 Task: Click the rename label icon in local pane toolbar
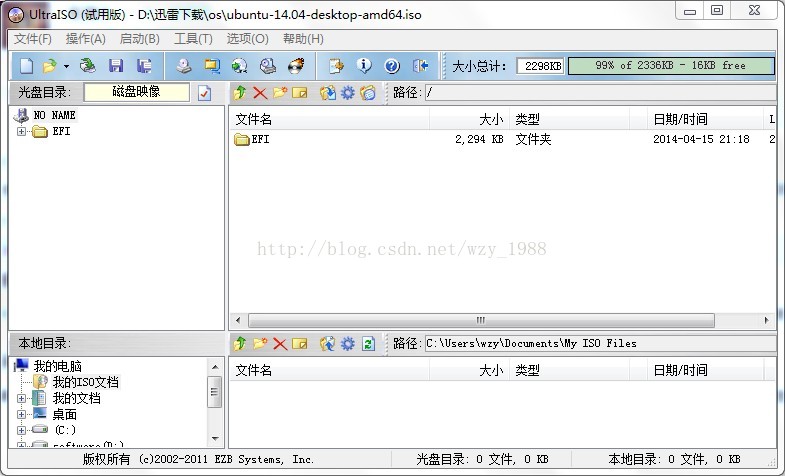coord(299,343)
